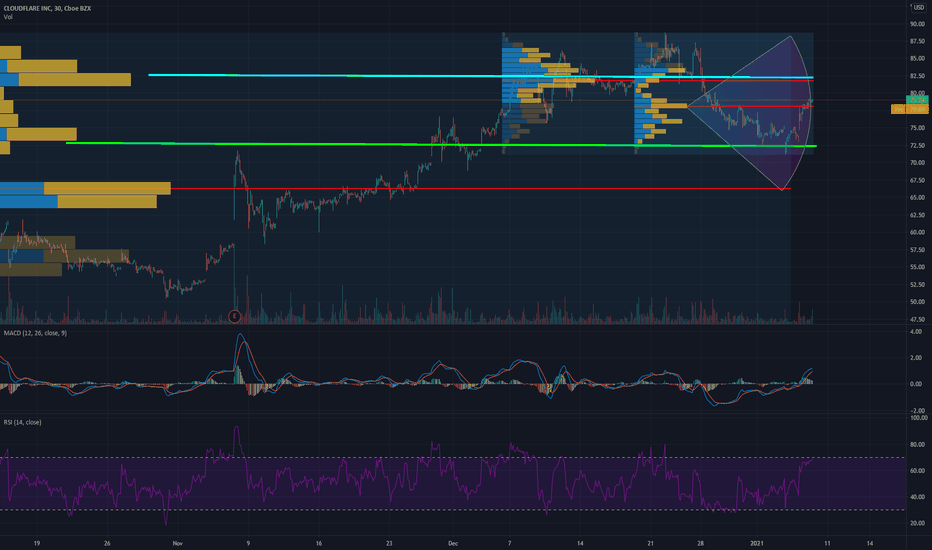Click the RSI scale value 60.00
932x550 pixels.
(917, 471)
